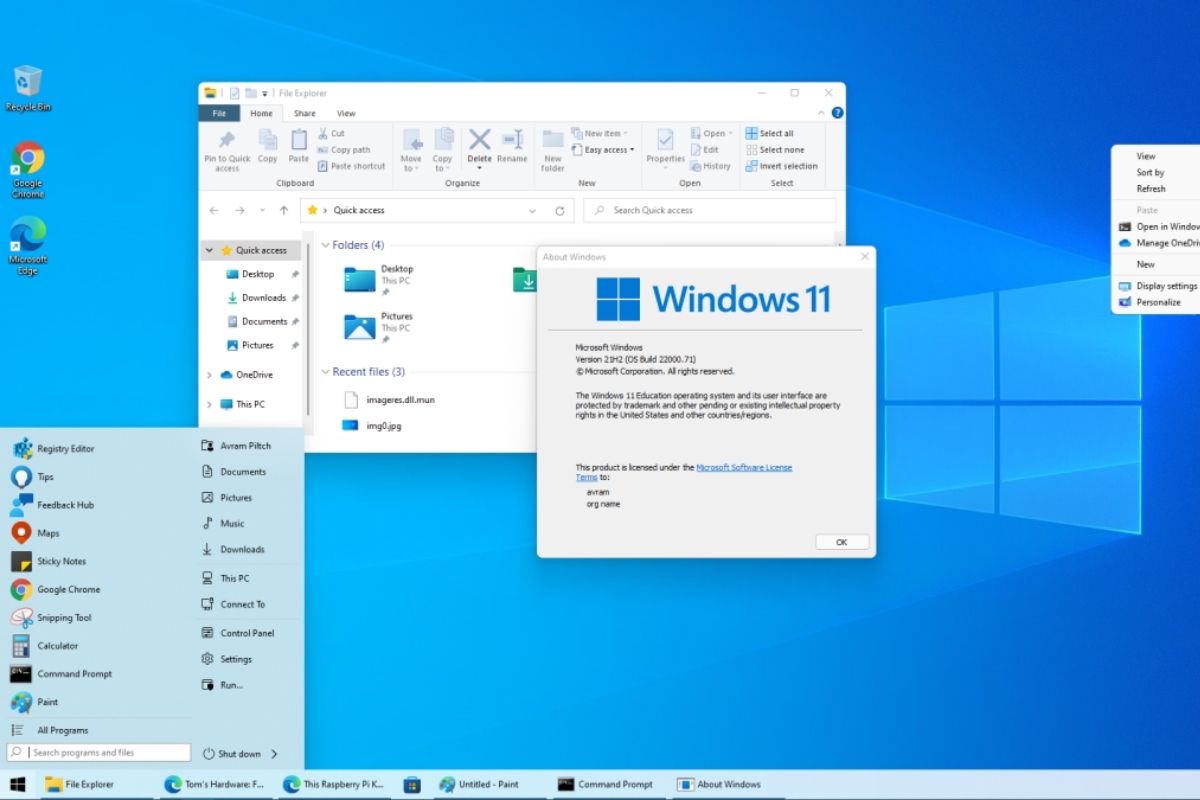Click Run... in Start menu
1200x800 pixels.
click(x=222, y=685)
